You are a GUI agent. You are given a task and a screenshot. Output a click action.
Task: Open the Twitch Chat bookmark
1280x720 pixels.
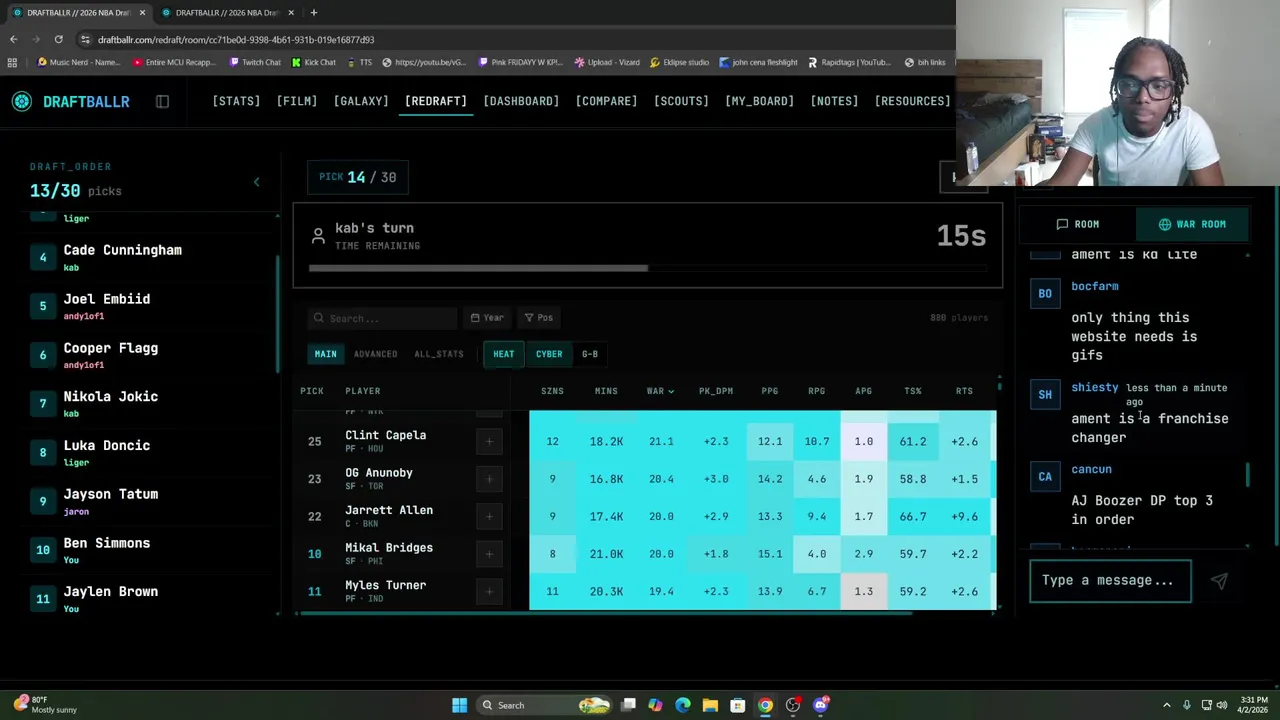[254, 62]
